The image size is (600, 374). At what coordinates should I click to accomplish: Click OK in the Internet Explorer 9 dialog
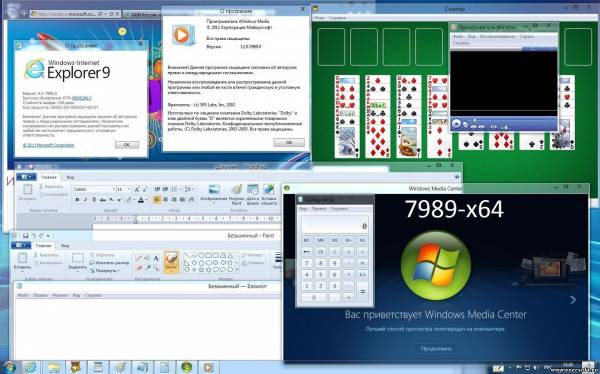127,144
